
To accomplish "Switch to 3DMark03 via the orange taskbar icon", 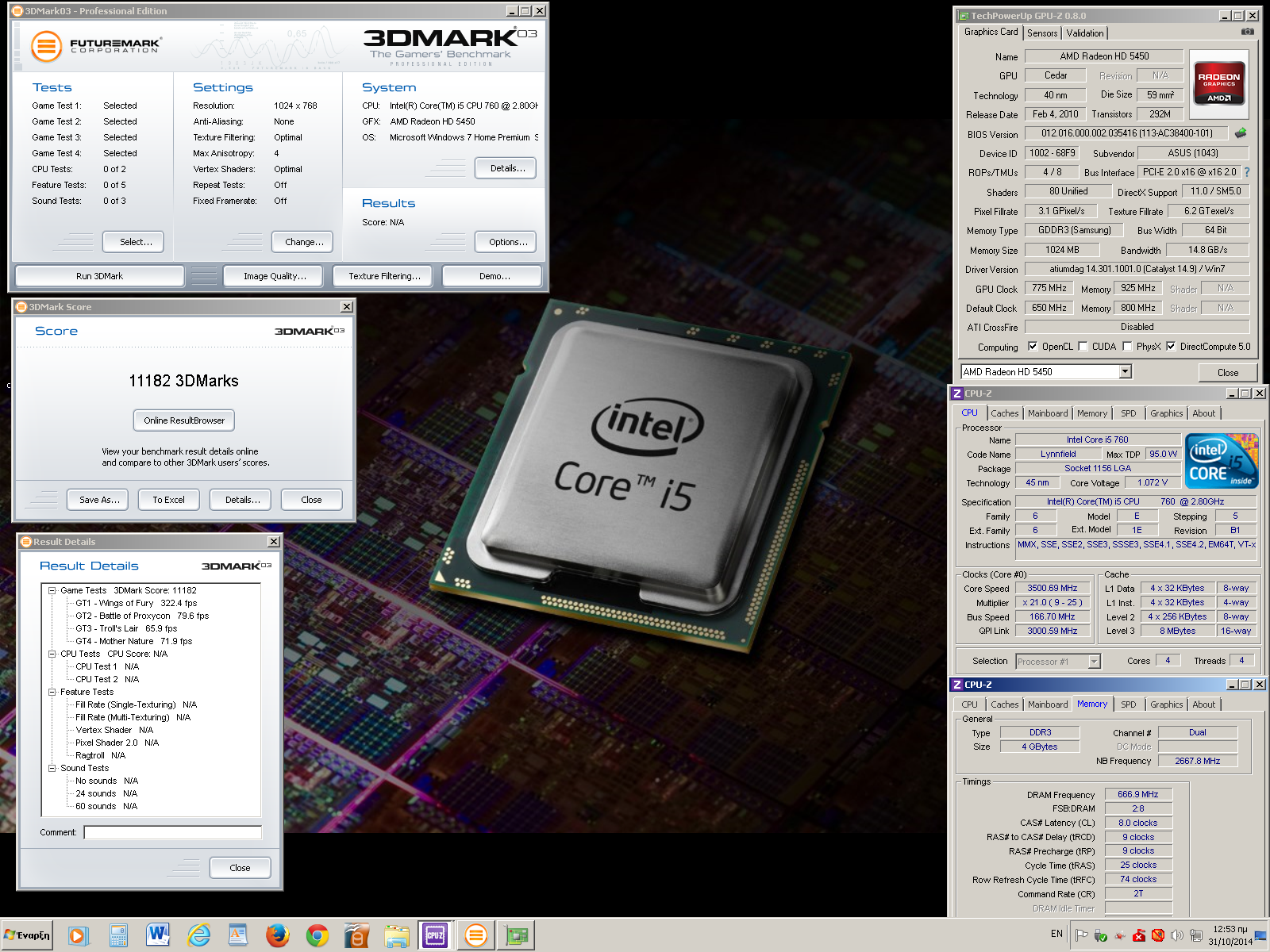I will pyautogui.click(x=476, y=936).
